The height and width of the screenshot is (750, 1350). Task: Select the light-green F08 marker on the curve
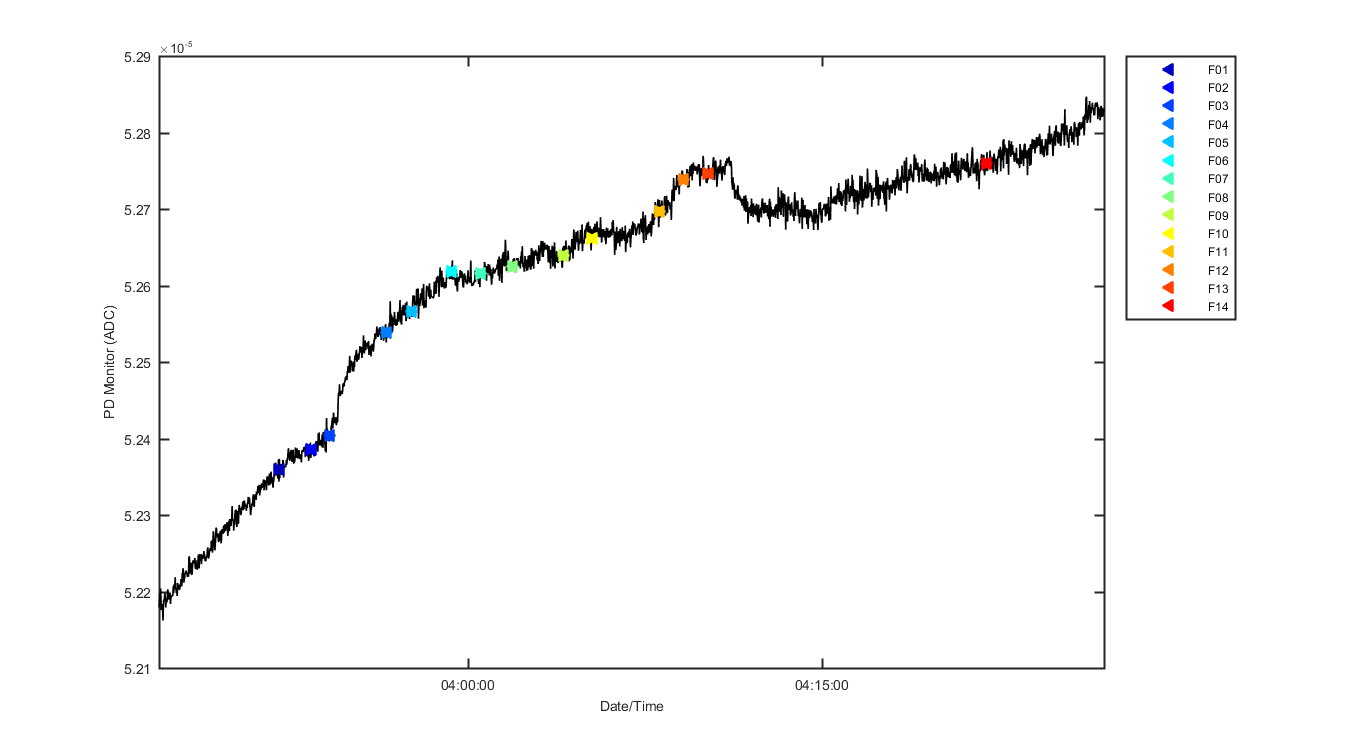coord(512,266)
